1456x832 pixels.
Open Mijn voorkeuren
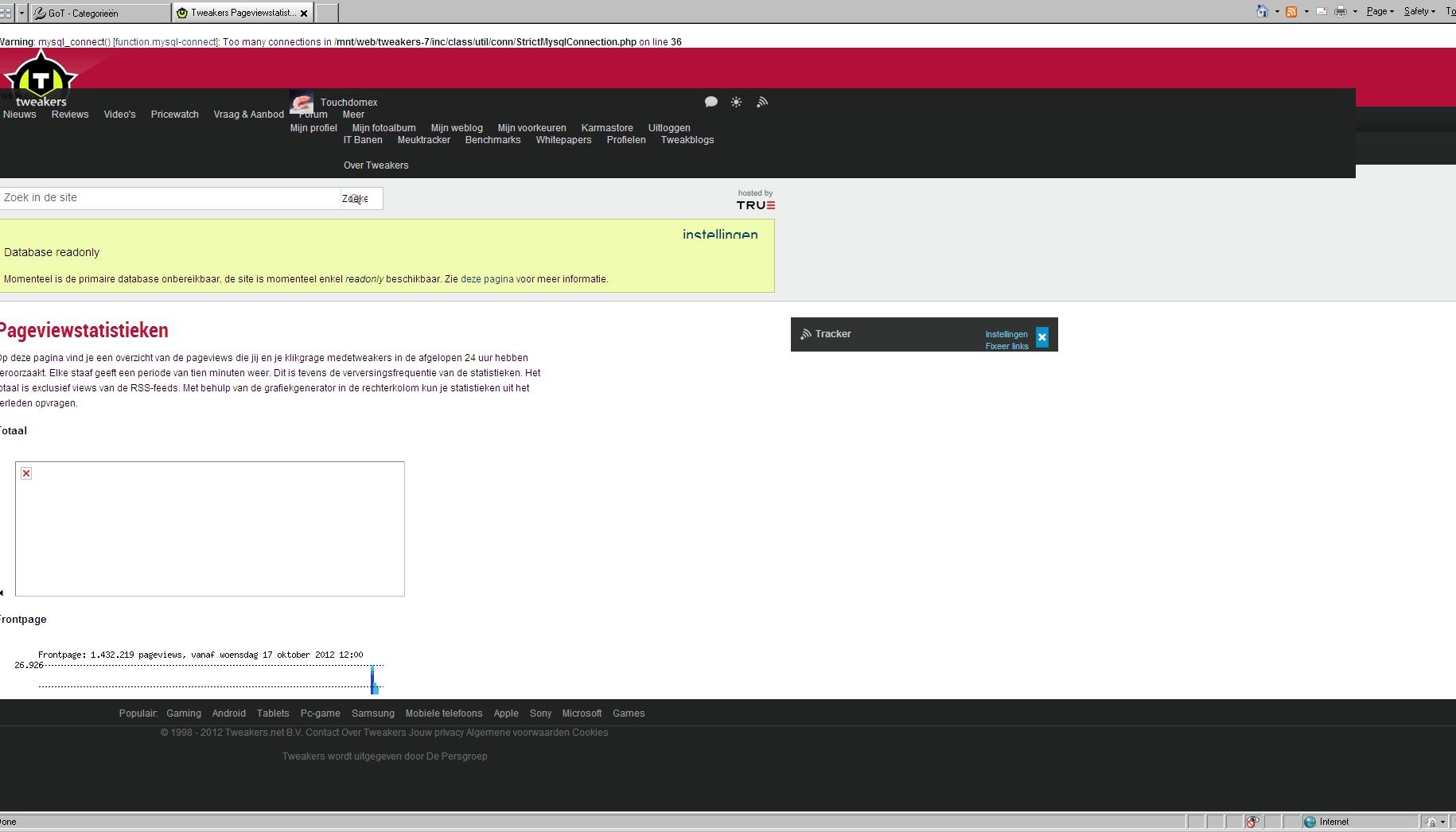click(532, 128)
